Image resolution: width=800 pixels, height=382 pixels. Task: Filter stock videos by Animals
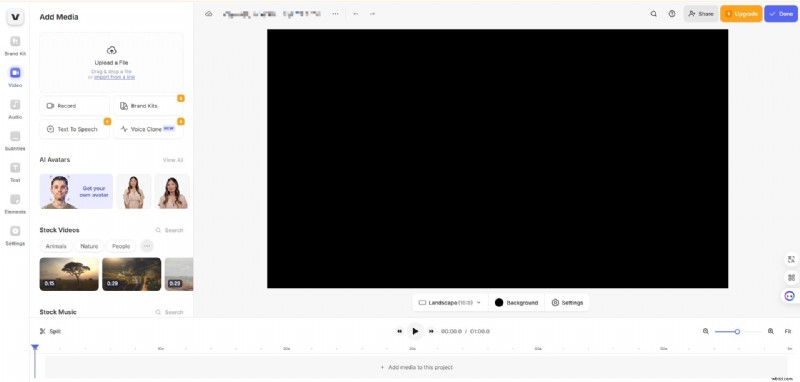coord(56,246)
